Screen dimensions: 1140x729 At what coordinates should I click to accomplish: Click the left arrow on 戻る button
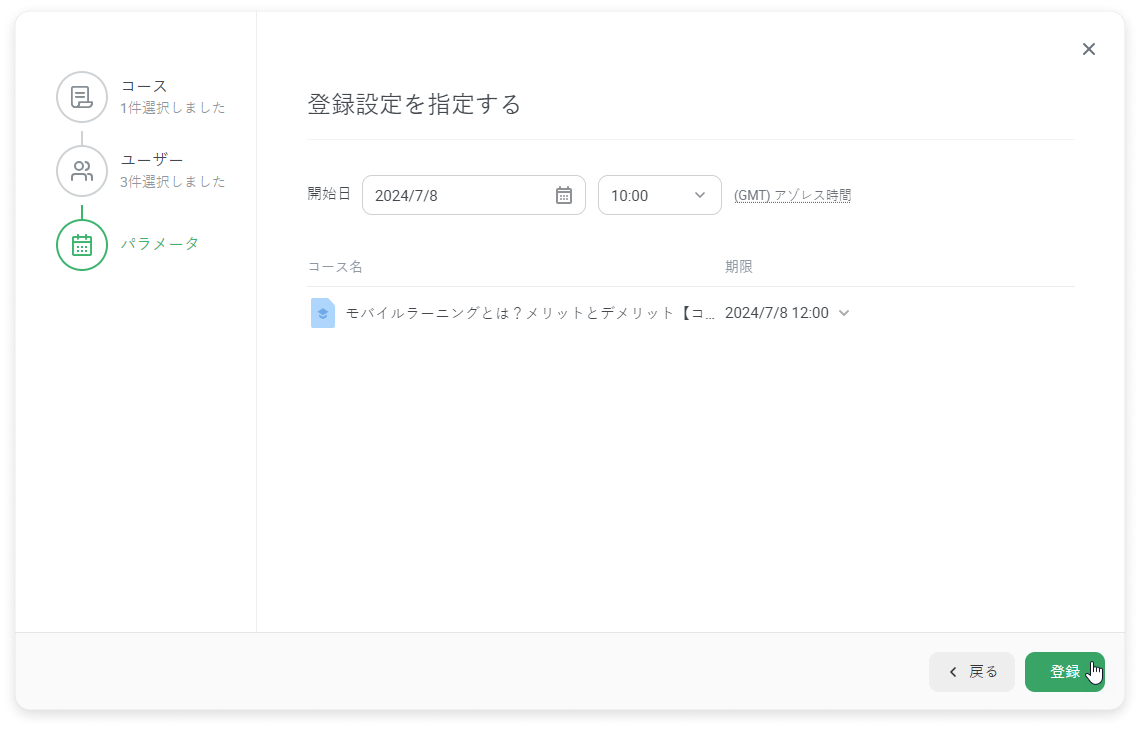click(x=953, y=672)
